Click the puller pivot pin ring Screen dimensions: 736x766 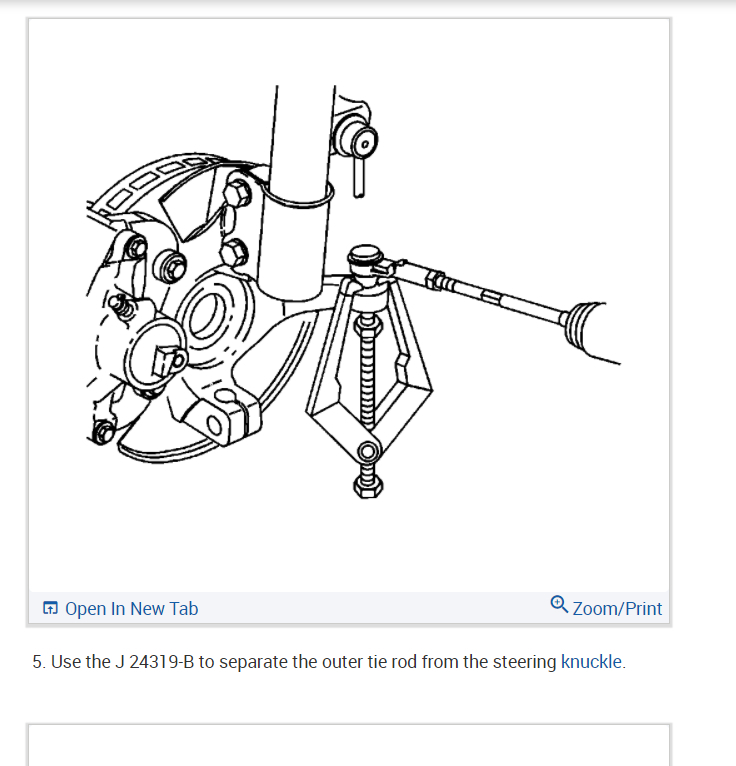tap(367, 452)
